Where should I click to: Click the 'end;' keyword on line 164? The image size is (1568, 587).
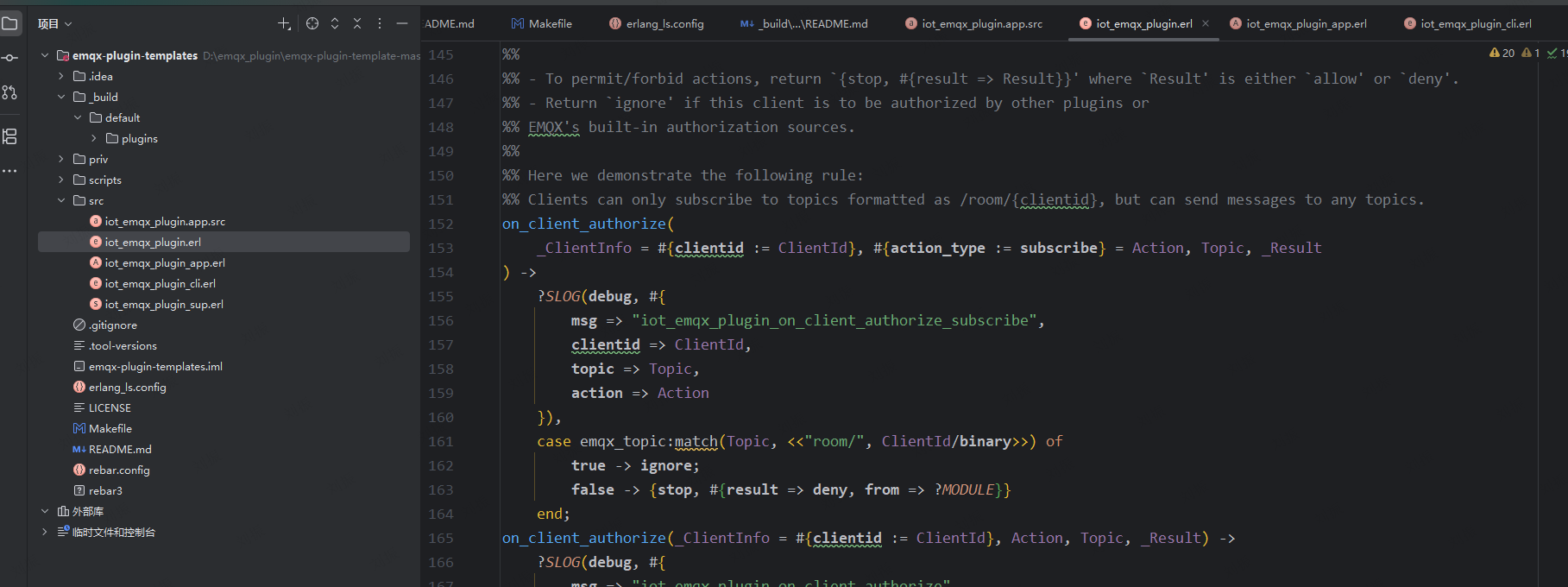pos(554,514)
